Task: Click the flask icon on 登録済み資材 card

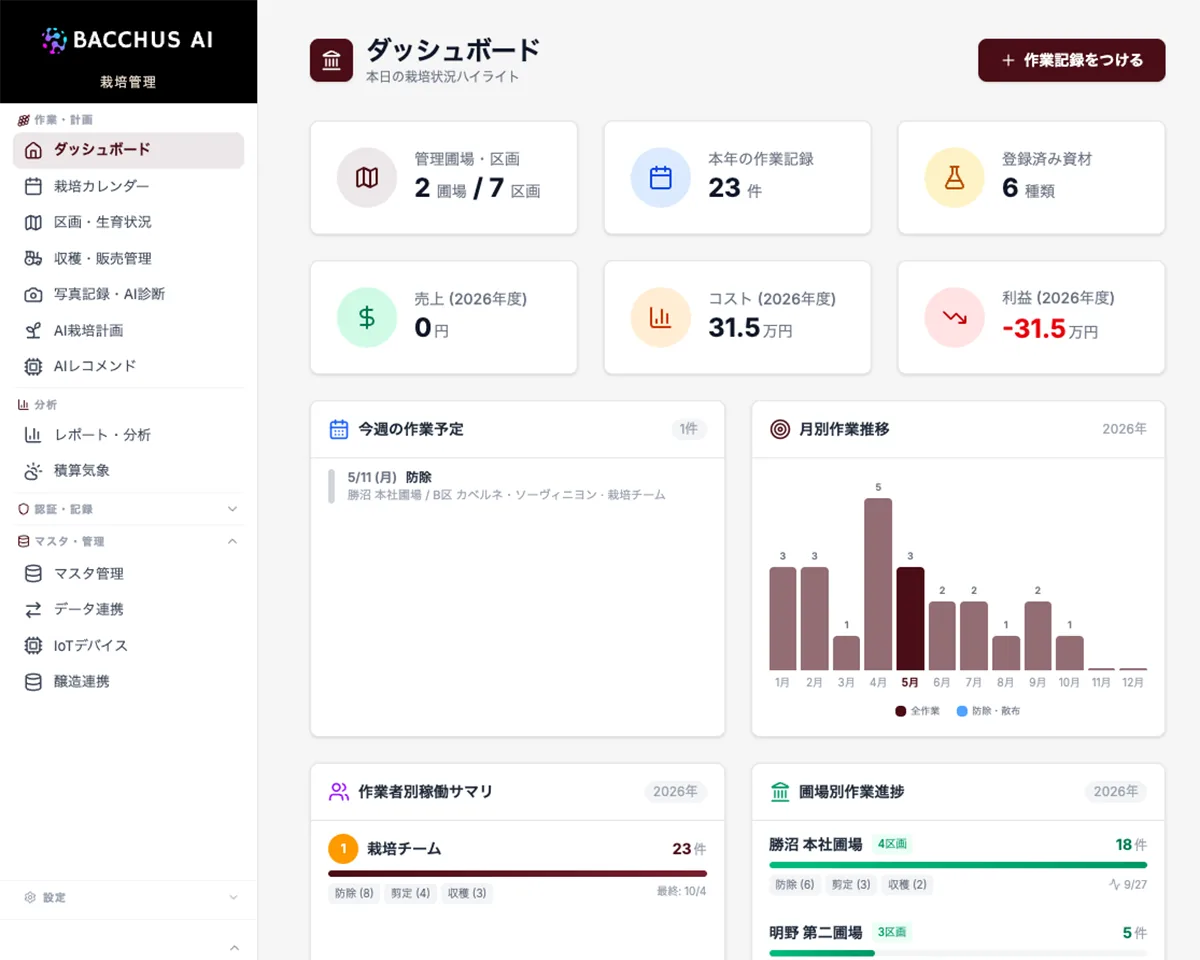Action: 955,178
